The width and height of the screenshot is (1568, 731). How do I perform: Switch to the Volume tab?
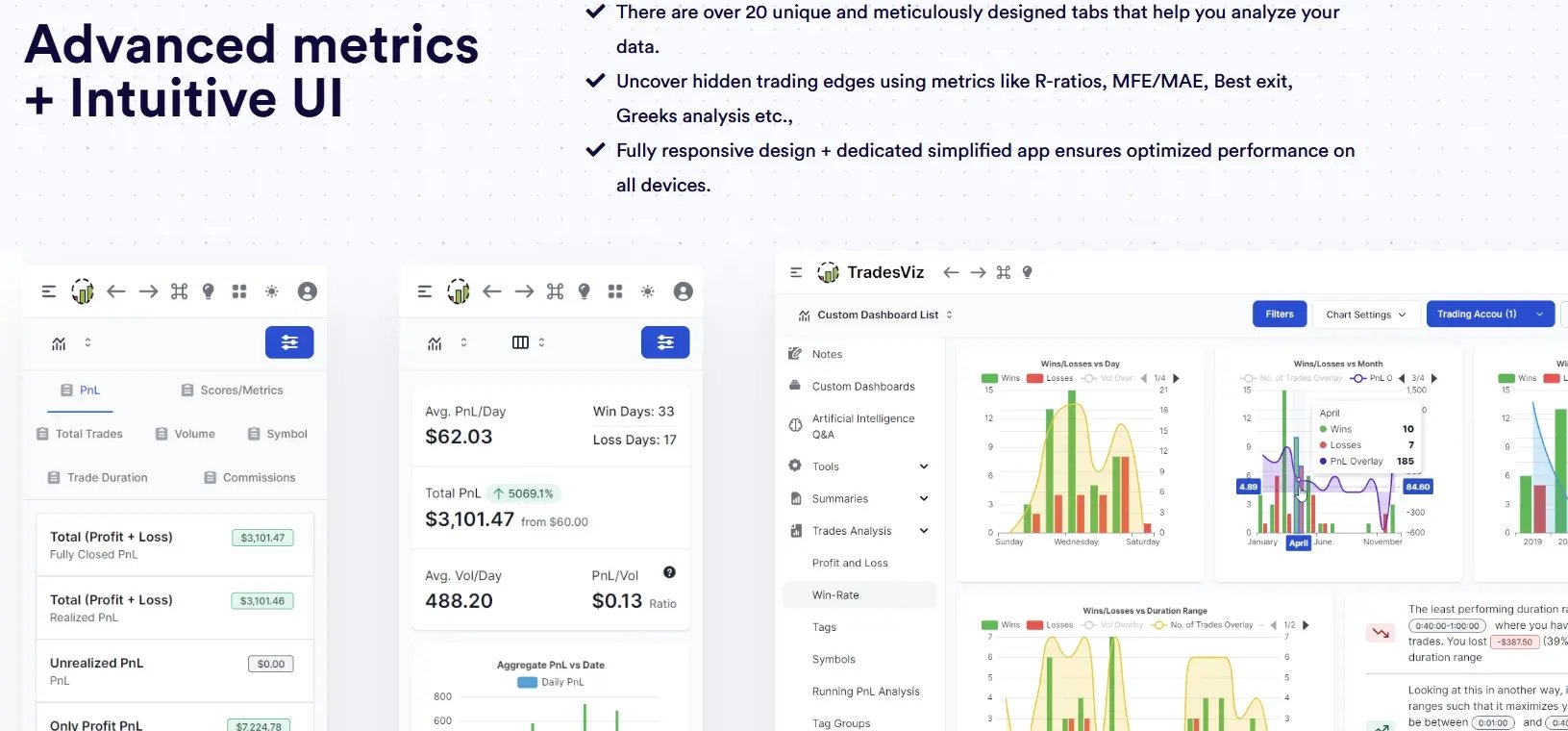coord(185,434)
